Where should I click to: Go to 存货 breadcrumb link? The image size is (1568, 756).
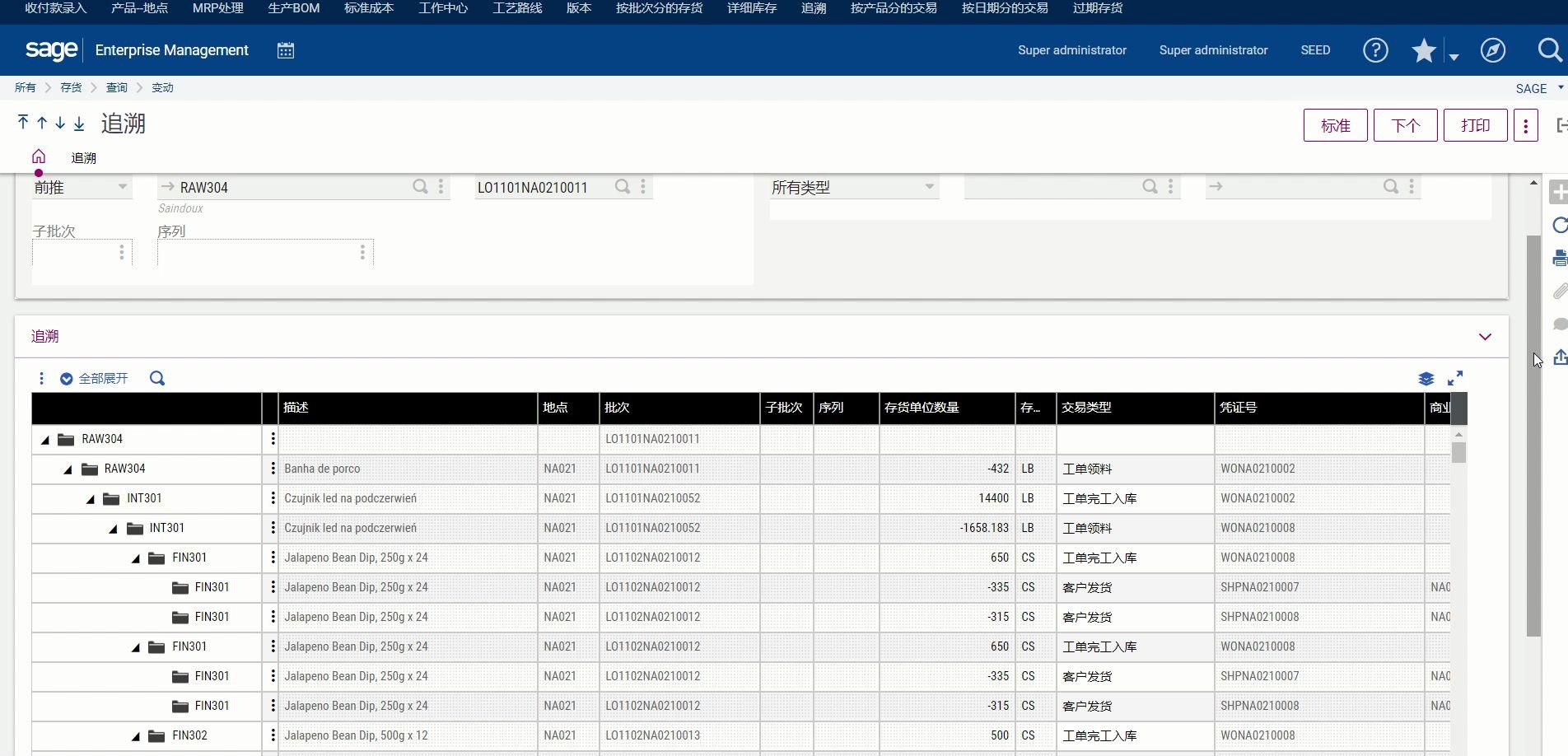(71, 87)
